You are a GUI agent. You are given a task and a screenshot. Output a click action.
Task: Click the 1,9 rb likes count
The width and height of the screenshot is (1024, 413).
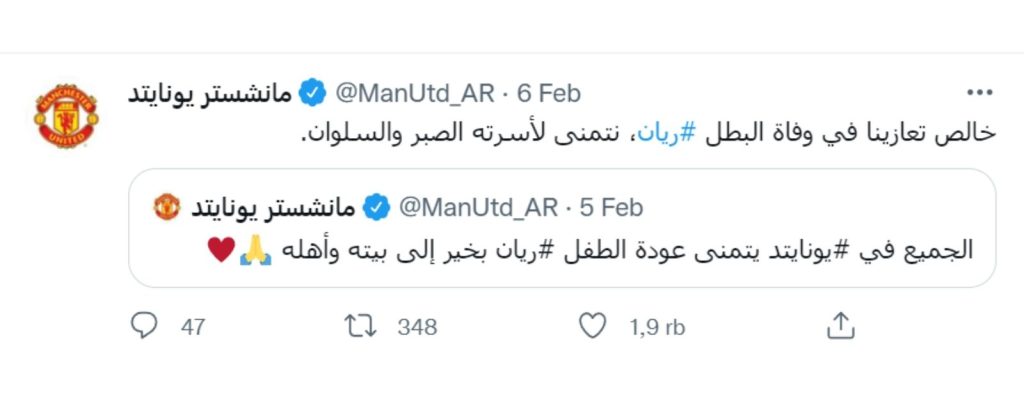(x=657, y=327)
